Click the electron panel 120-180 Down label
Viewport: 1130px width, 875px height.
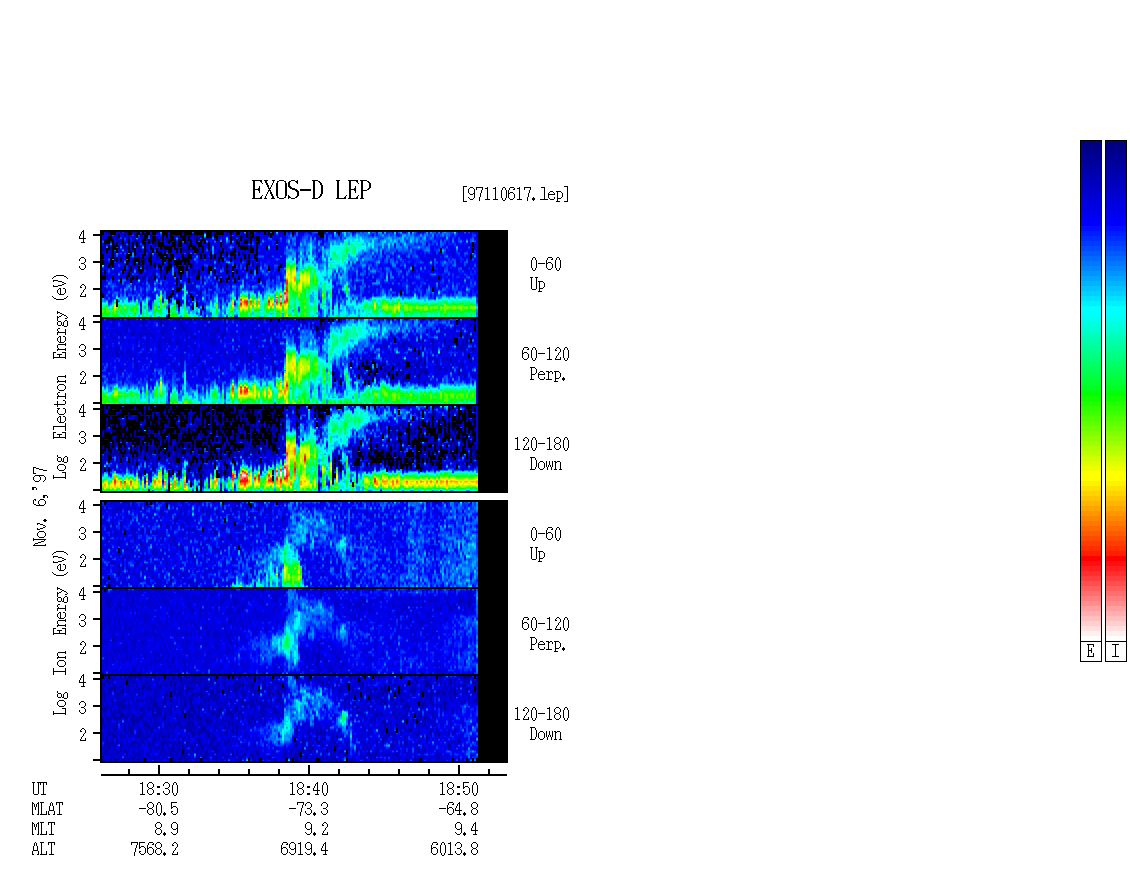[x=542, y=454]
